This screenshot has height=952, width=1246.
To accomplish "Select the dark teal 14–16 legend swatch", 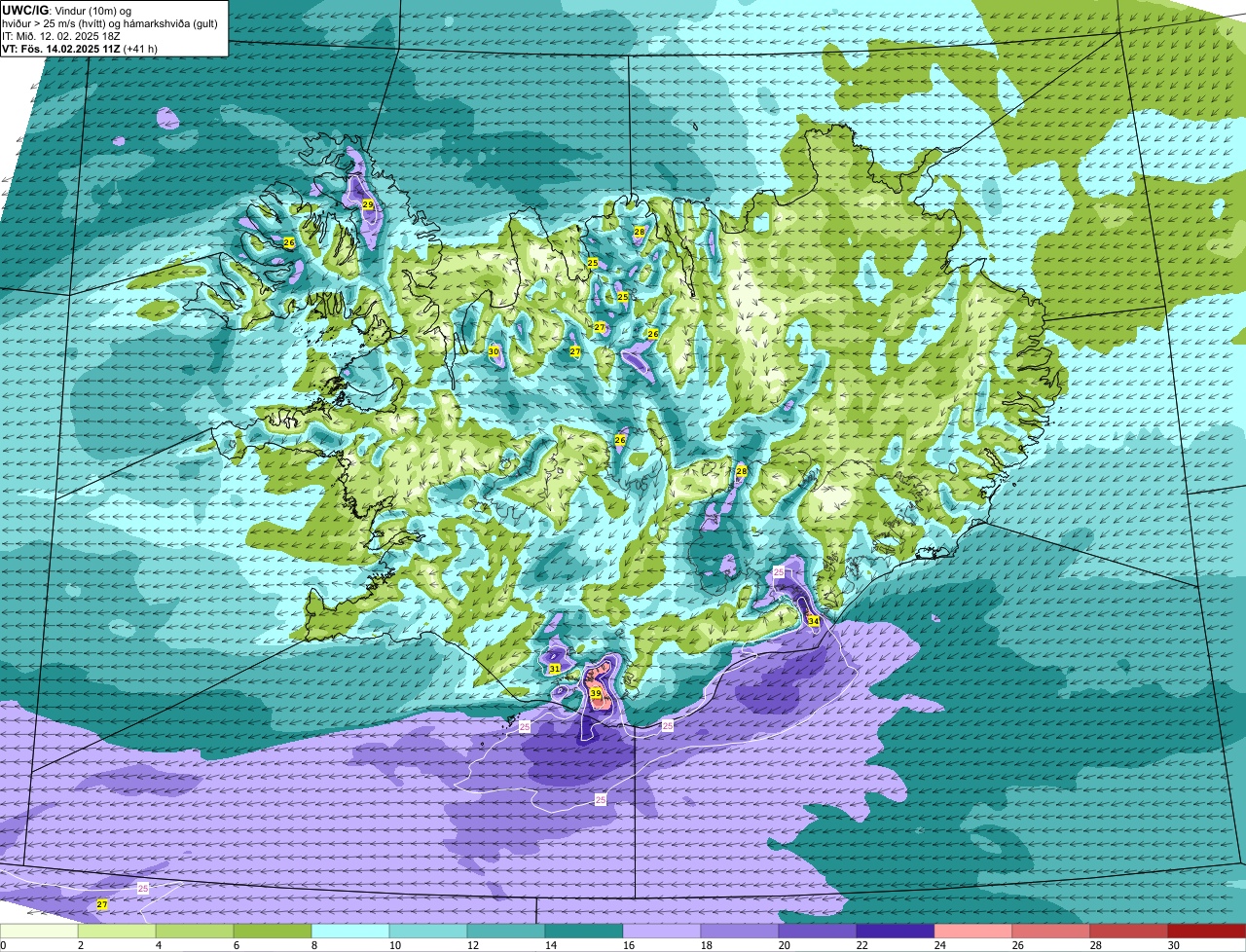I will [584, 932].
